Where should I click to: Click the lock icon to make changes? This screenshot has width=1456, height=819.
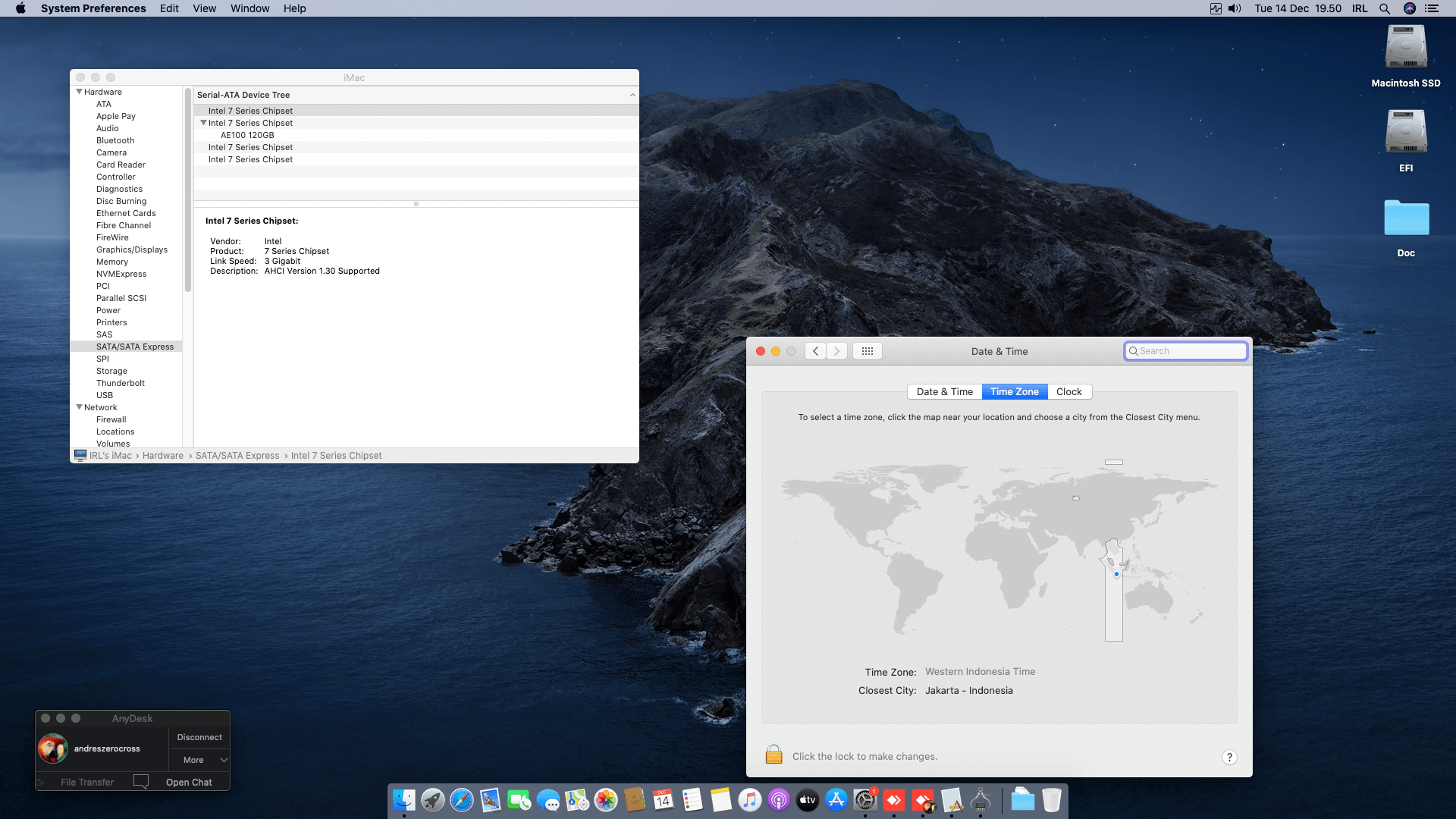coord(773,755)
